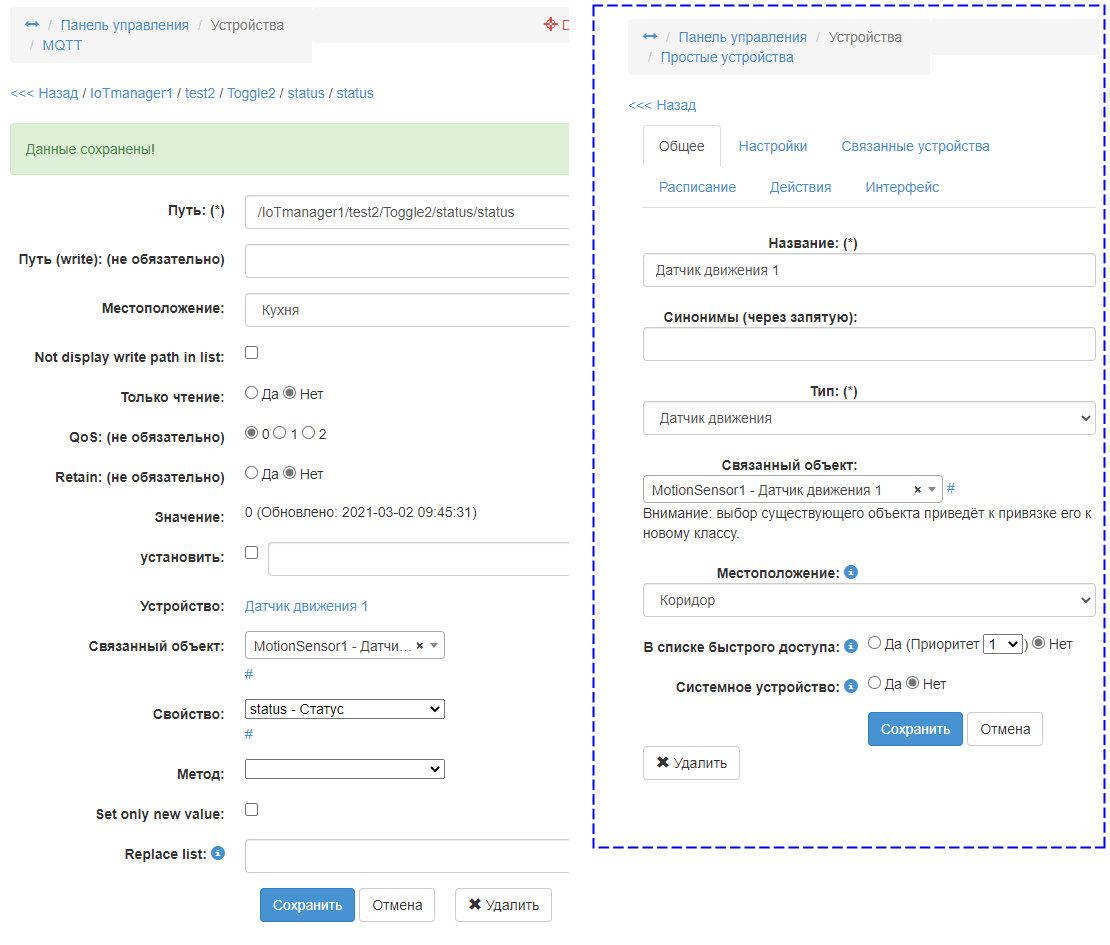Open the Свойство status - Статус dropdown
Screen dimensions: 1110x945
[x=345, y=709]
